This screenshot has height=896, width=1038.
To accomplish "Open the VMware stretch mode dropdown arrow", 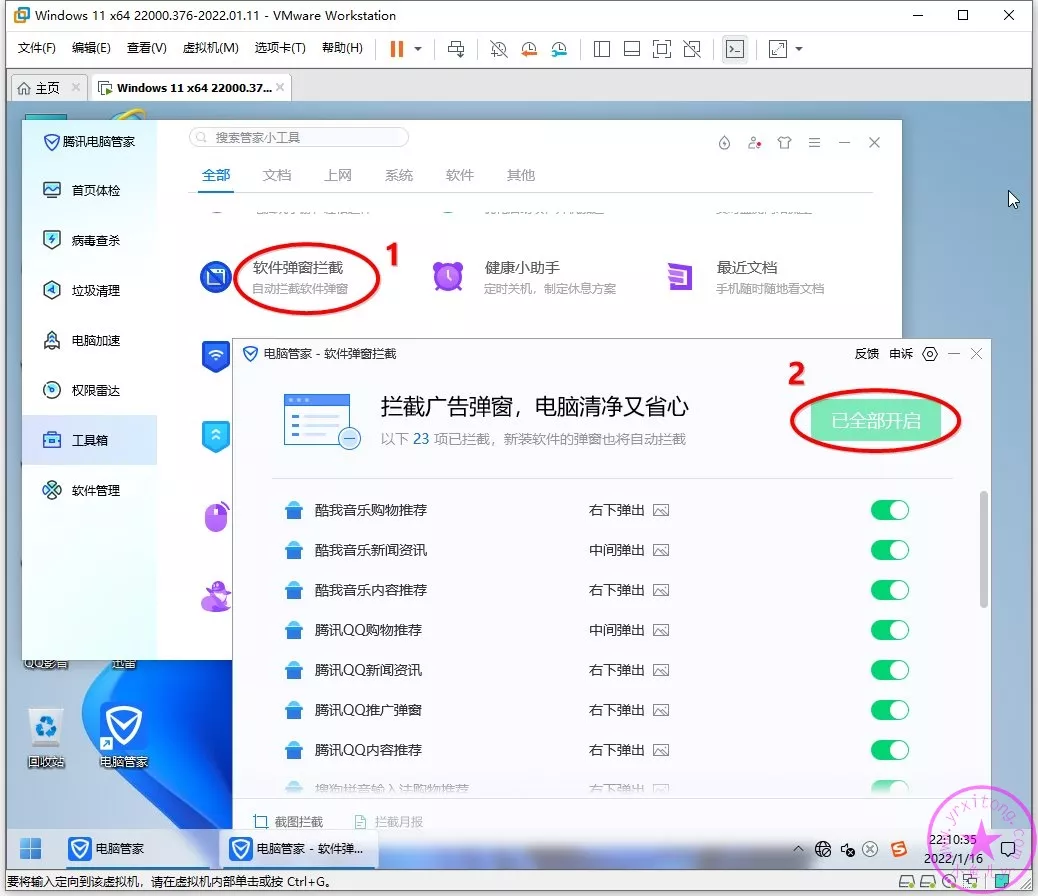I will [799, 49].
